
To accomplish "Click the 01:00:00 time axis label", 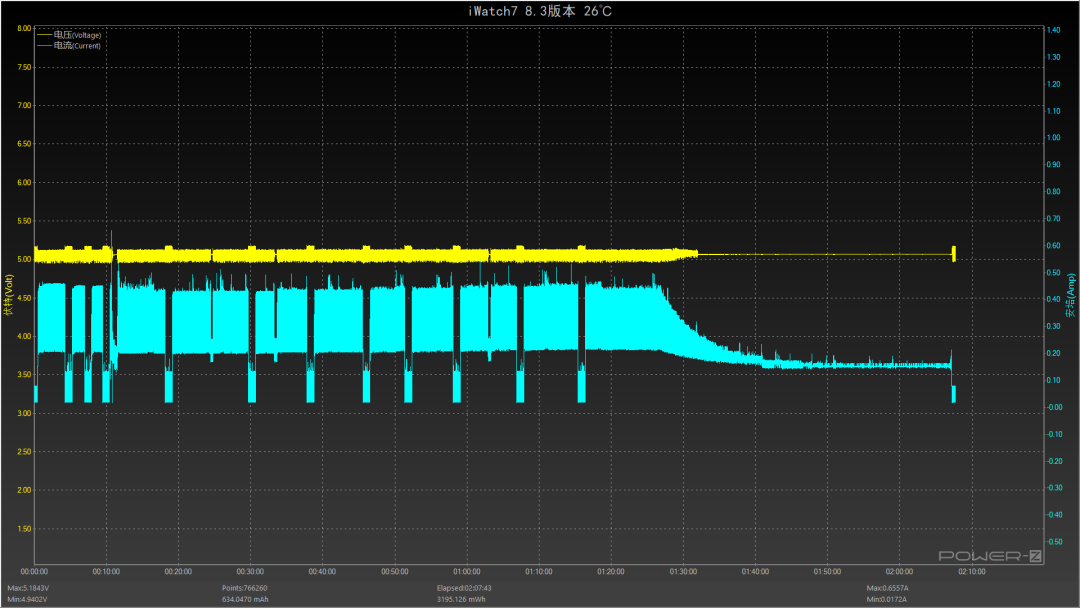I will 467,572.
